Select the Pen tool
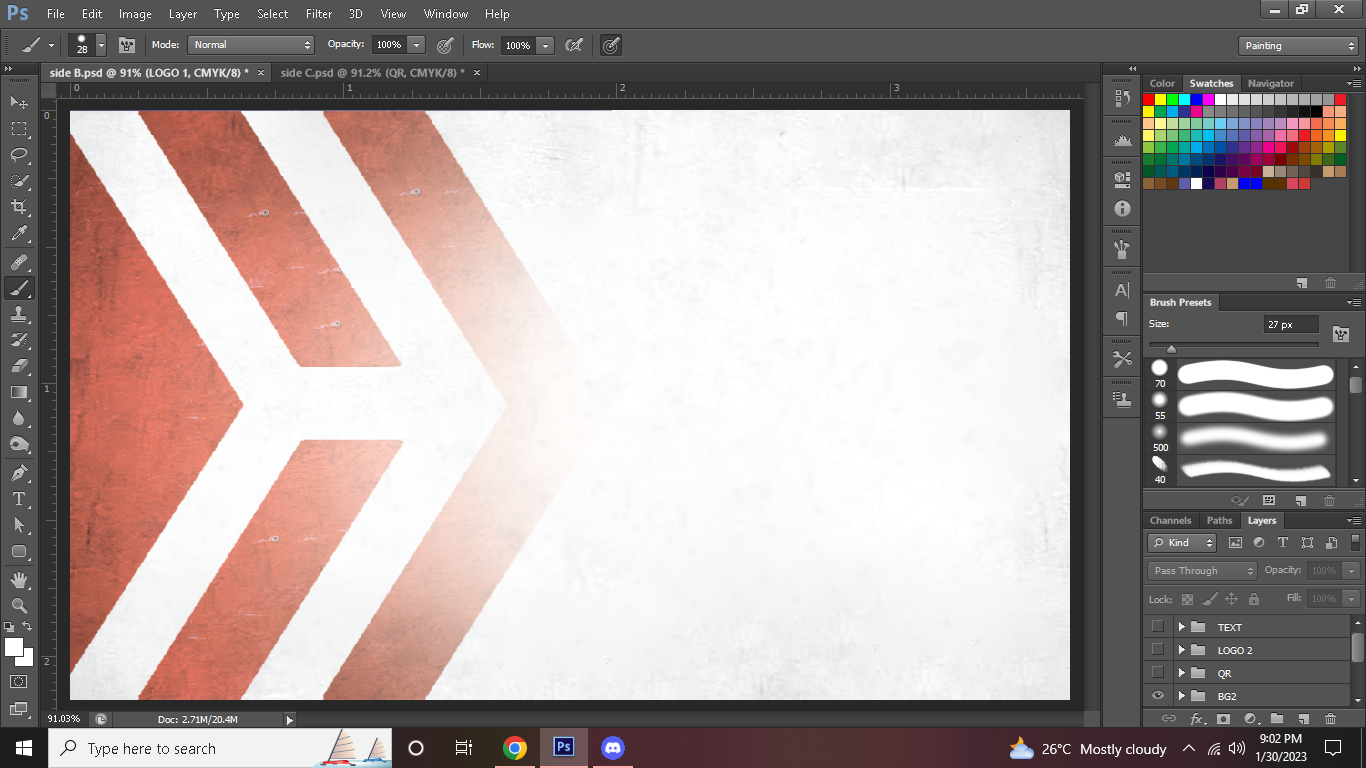Screen dimensions: 1366x768 tap(19, 472)
